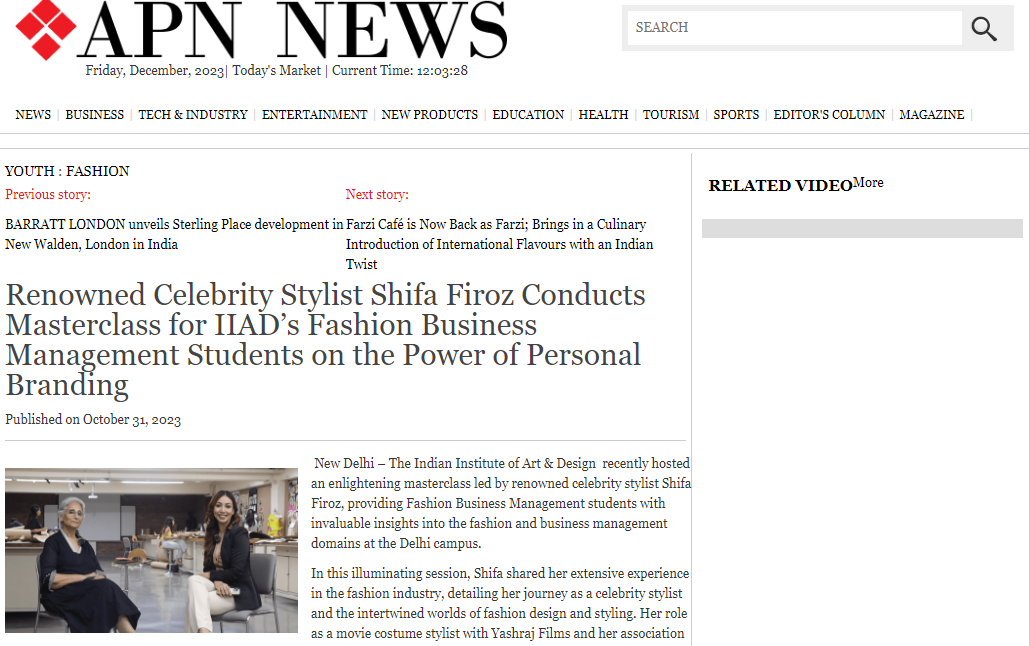This screenshot has height=646, width=1030.
Task: Click the APN NEWS site title
Action: (x=293, y=30)
